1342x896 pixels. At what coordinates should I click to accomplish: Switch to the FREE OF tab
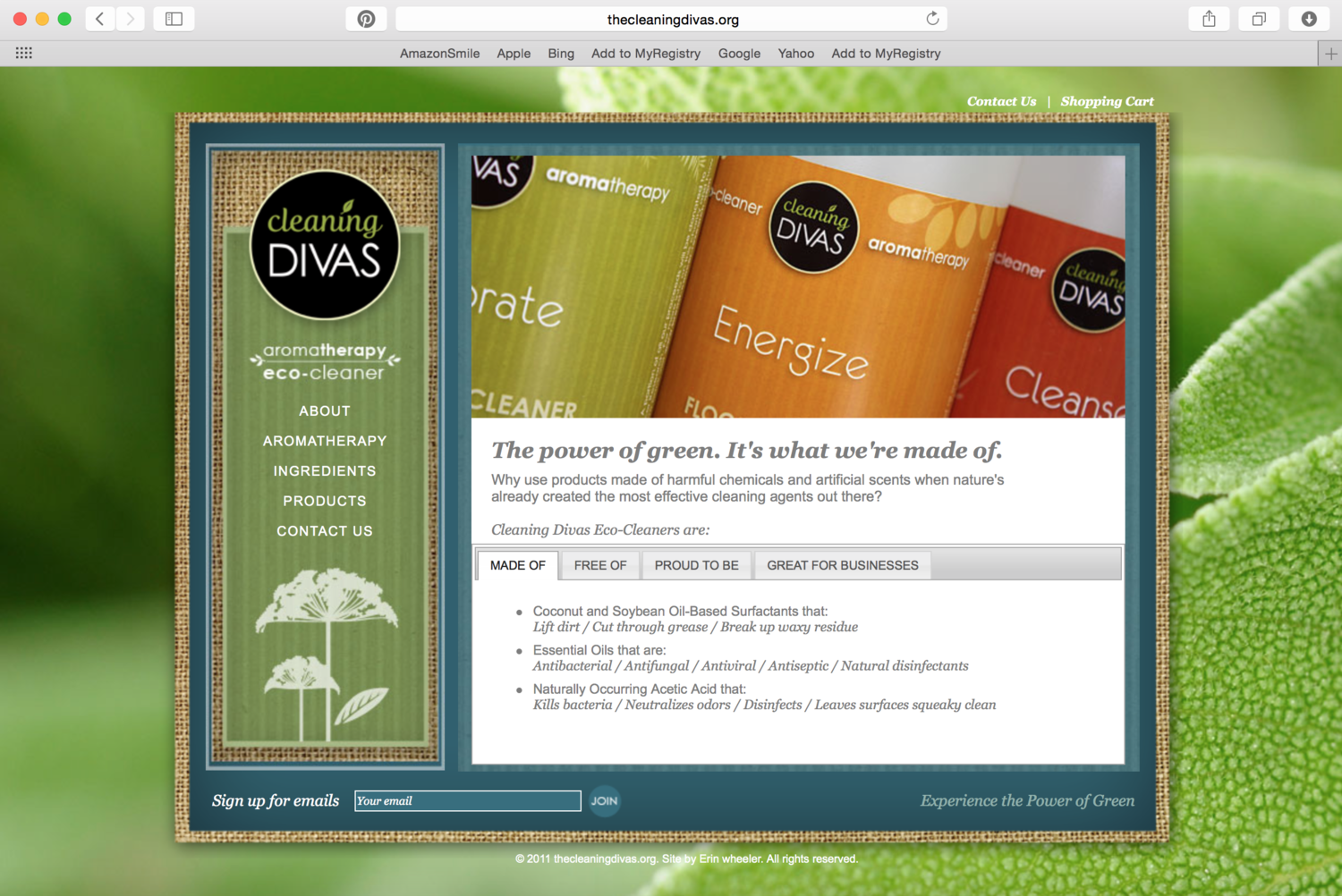pos(600,565)
